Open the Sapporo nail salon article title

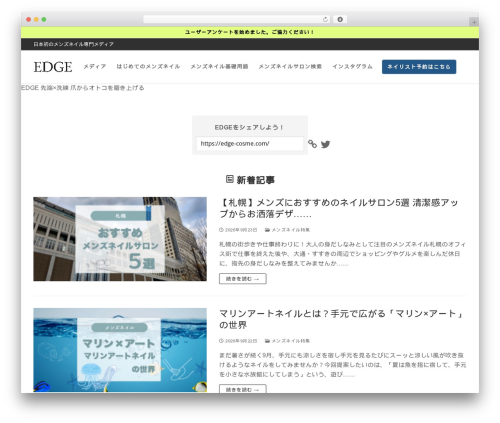[339, 208]
